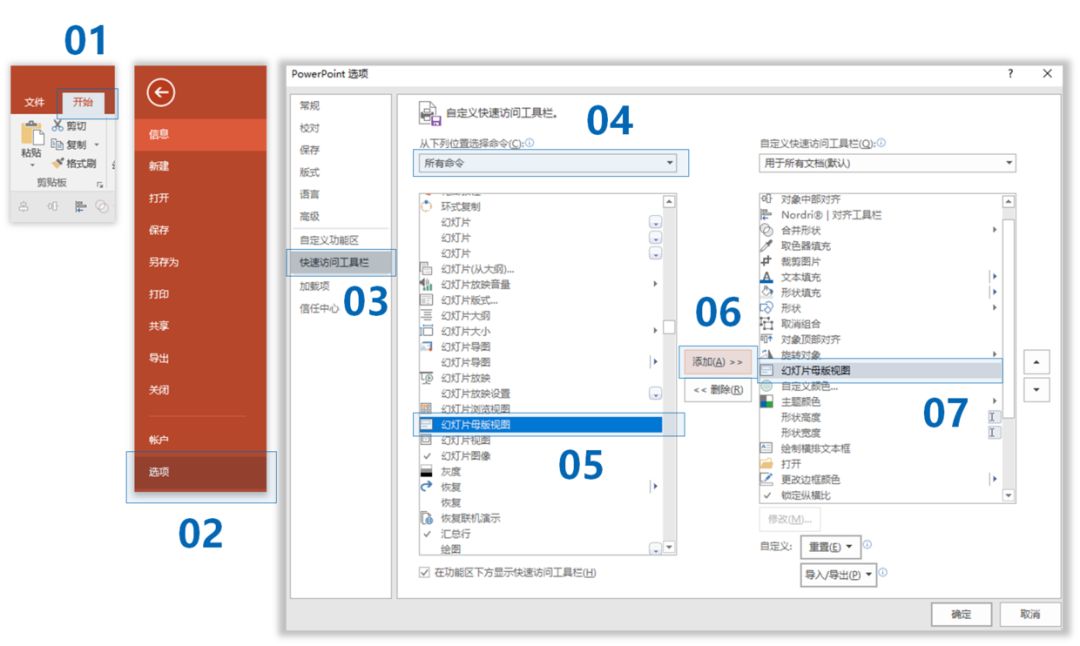Click the icon beside 恢复联机演示

(426, 518)
